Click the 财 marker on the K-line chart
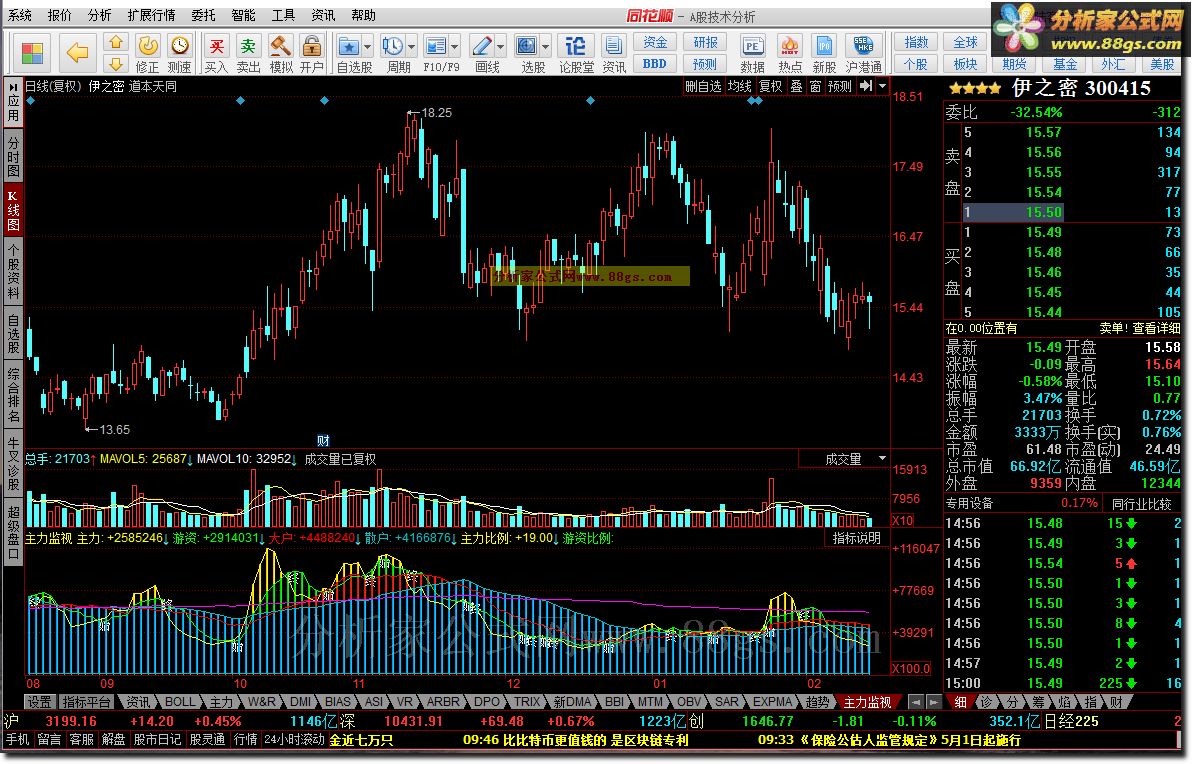 323,441
